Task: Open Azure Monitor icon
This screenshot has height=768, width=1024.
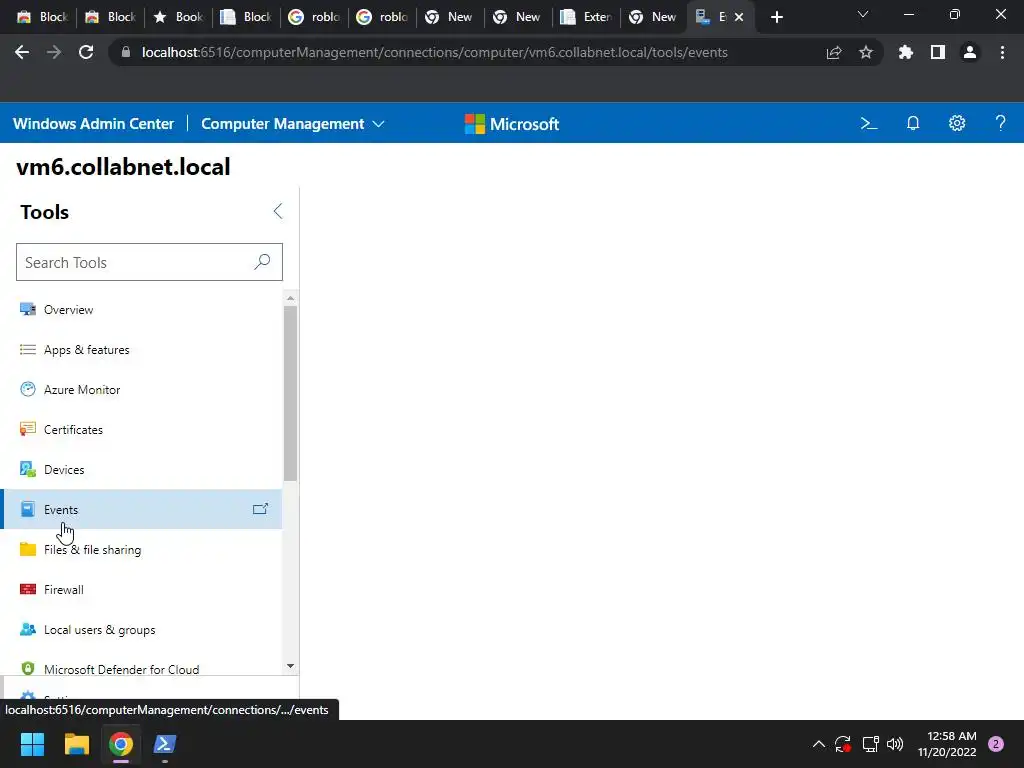Action: 27,389
